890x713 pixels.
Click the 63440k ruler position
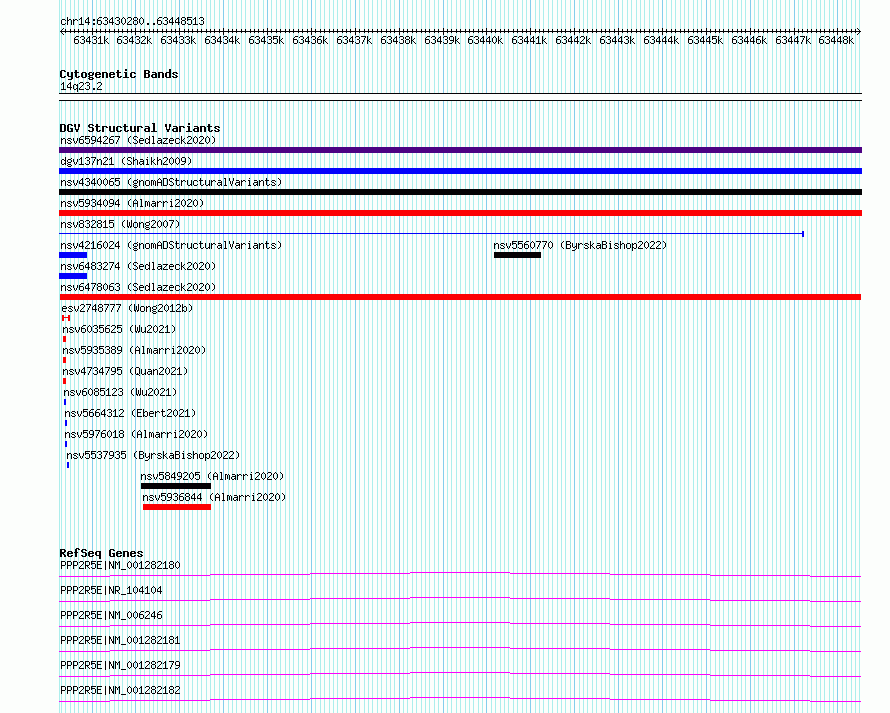[485, 40]
